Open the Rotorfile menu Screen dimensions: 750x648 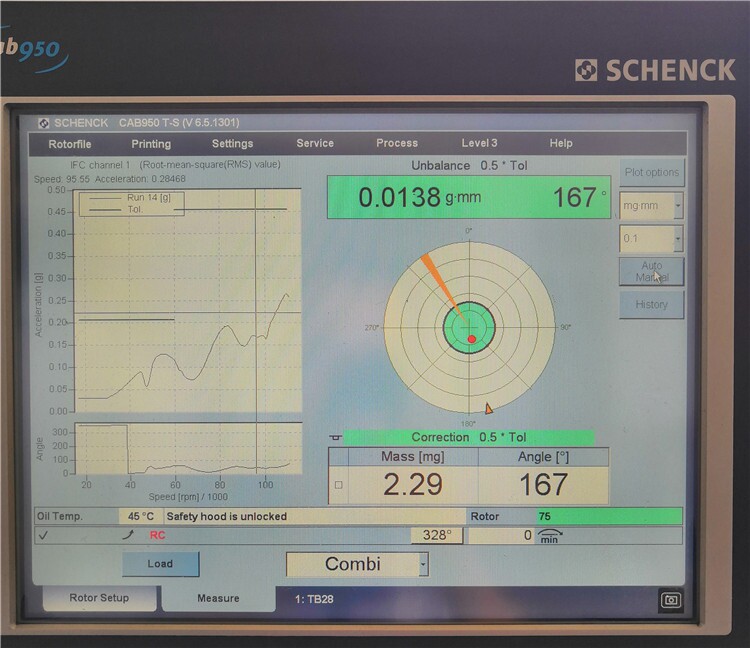(70, 144)
